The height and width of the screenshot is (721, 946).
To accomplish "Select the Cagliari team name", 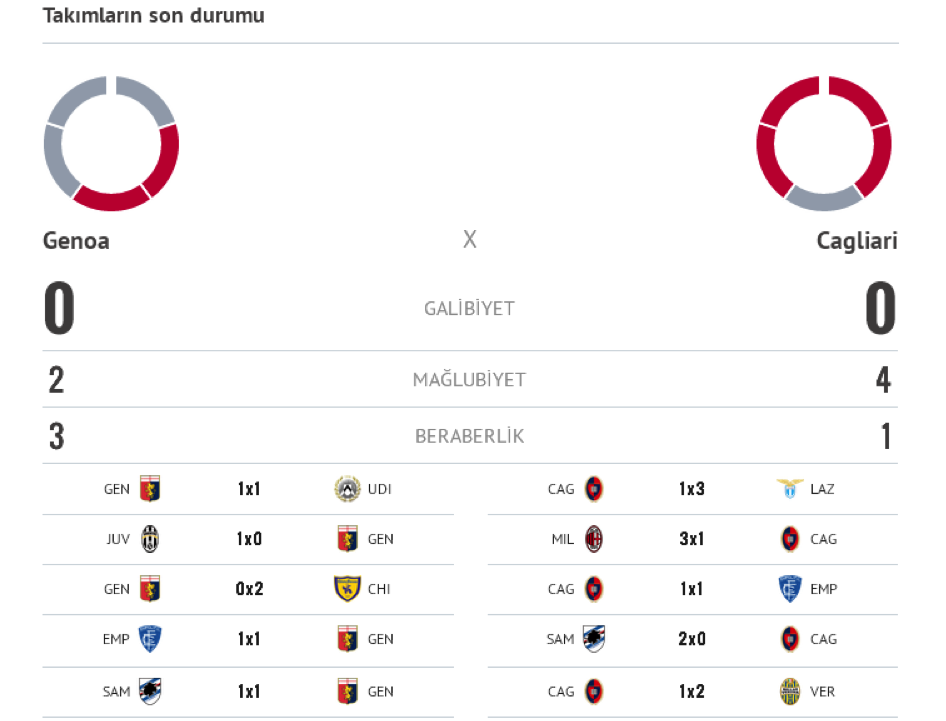I will coord(857,241).
